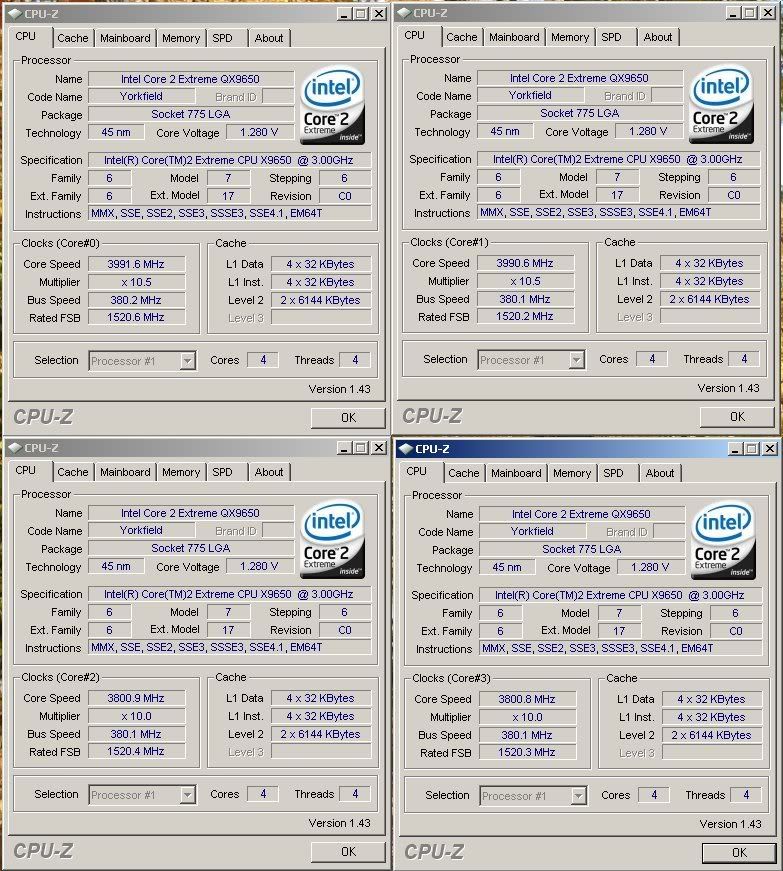Select CPU tab in Core#3 window
Image resolution: width=783 pixels, height=871 pixels.
pyautogui.click(x=416, y=471)
